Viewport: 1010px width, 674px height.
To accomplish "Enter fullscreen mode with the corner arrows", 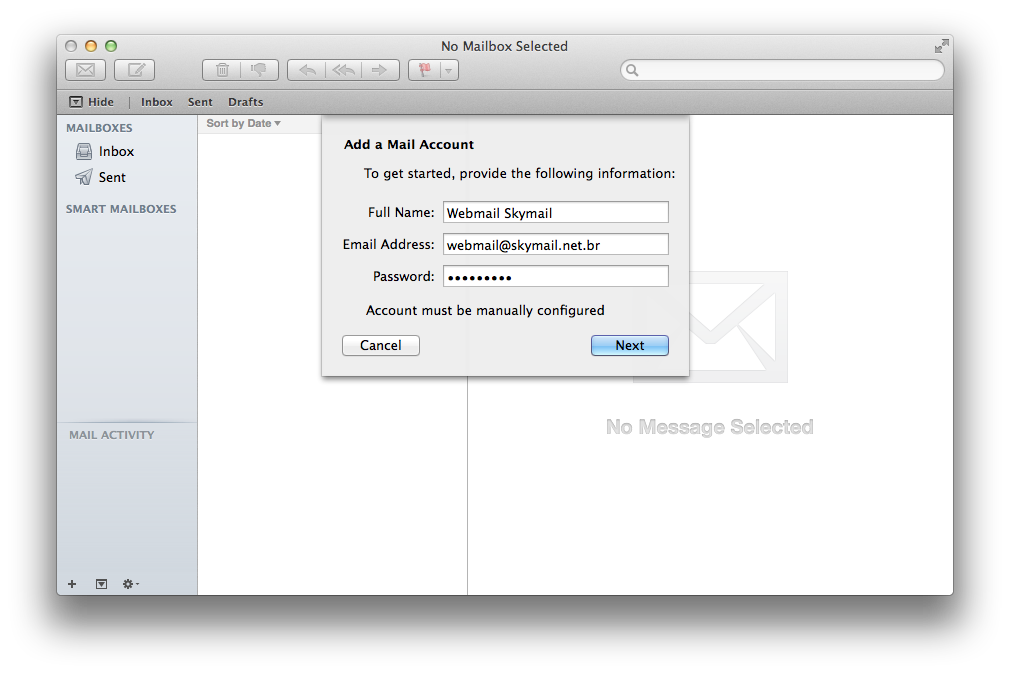I will coord(941,46).
